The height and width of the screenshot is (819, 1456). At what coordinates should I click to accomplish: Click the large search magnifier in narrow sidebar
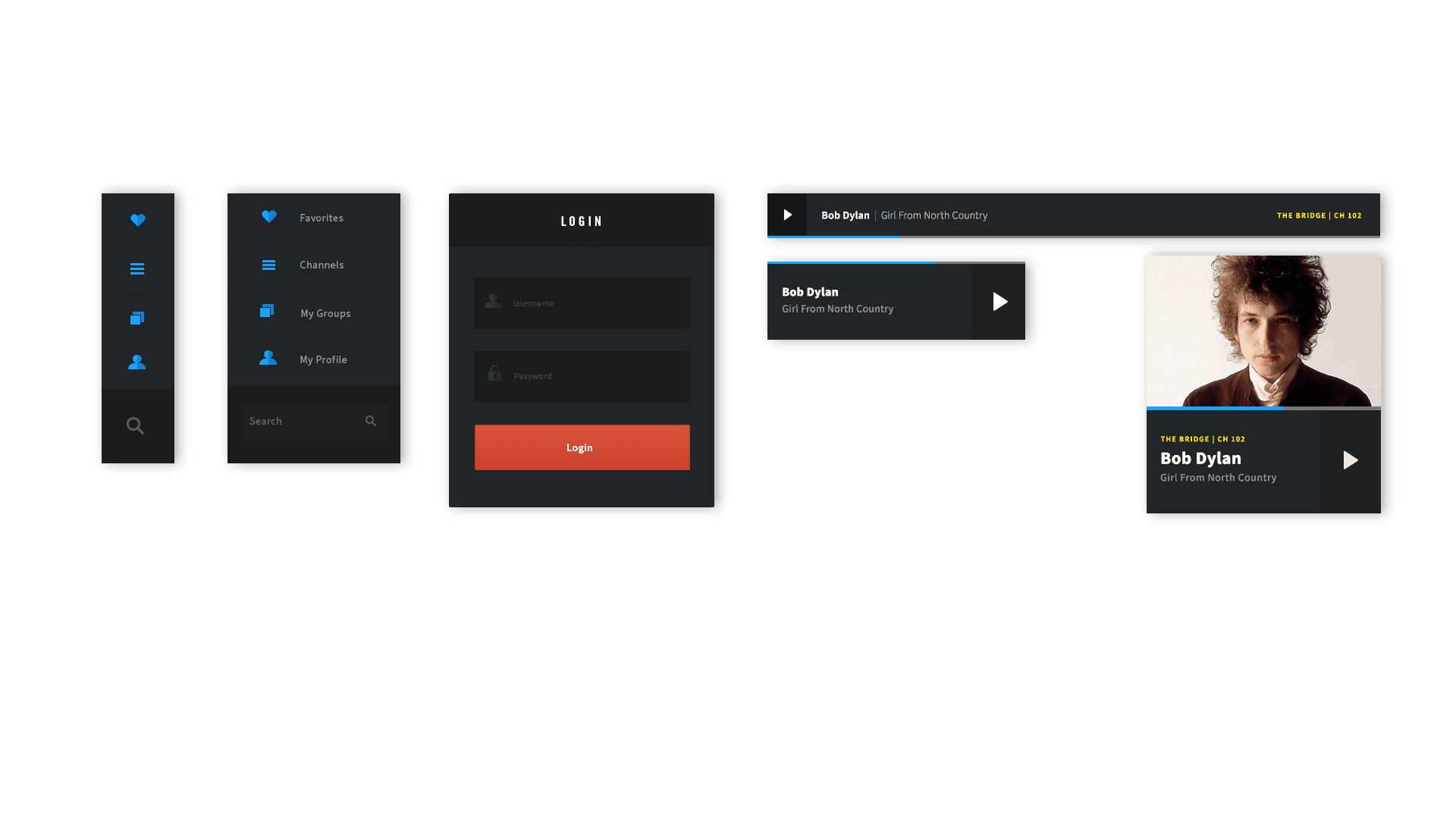135,426
